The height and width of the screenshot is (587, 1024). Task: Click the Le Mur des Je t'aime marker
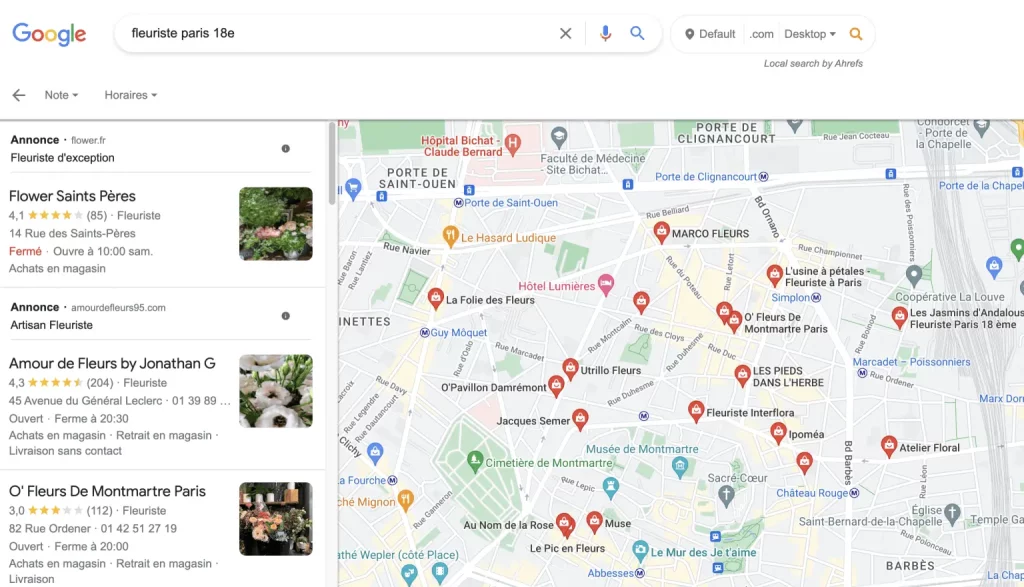(x=640, y=550)
